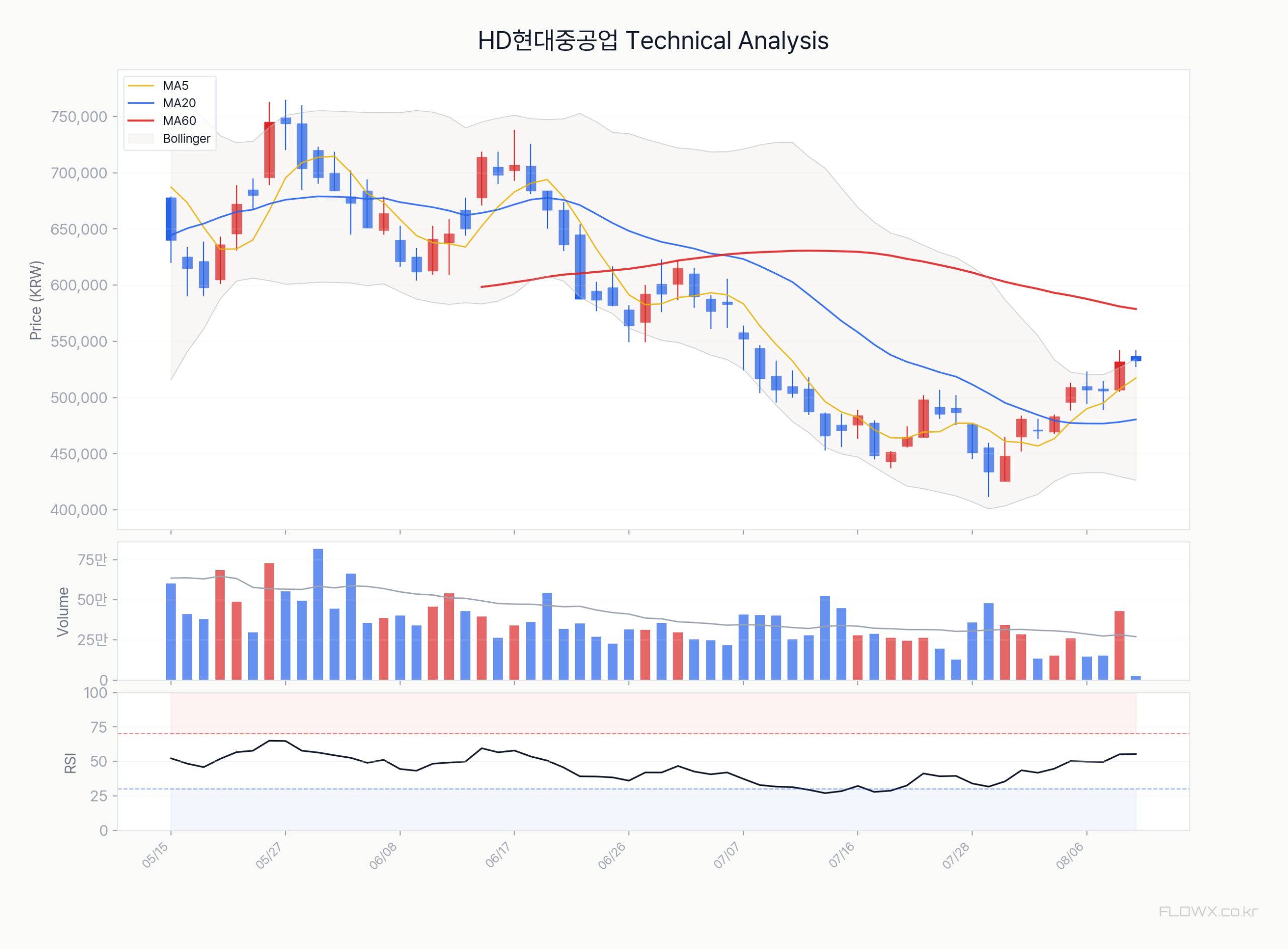Click the tallest bar in the Volume chart
Image resolution: width=1288 pixels, height=949 pixels.
point(318,615)
